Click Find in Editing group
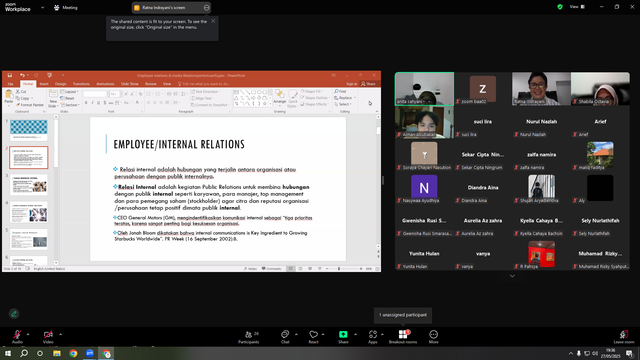 pos(340,91)
